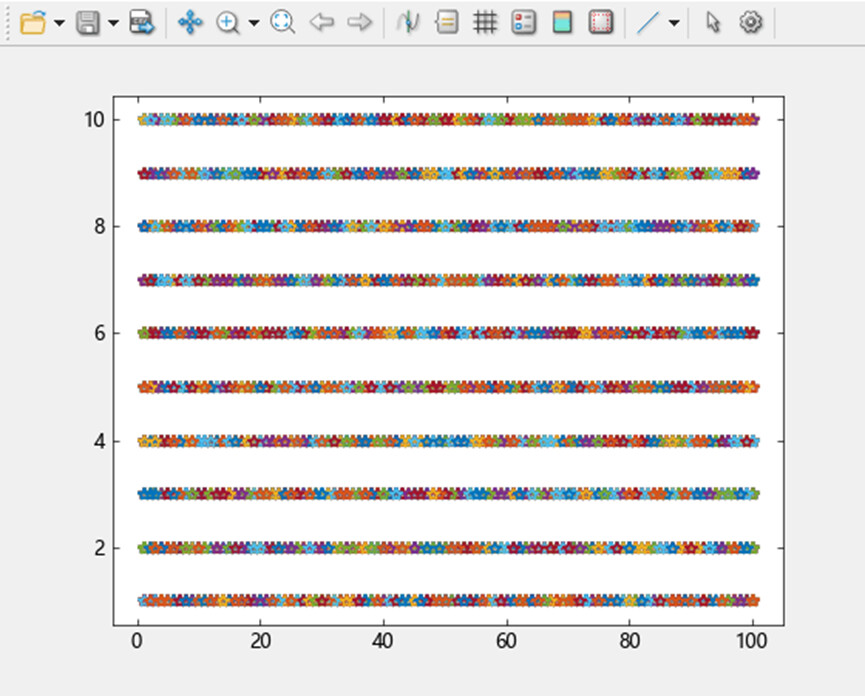Select the Insert line annotation tool

tap(648, 23)
